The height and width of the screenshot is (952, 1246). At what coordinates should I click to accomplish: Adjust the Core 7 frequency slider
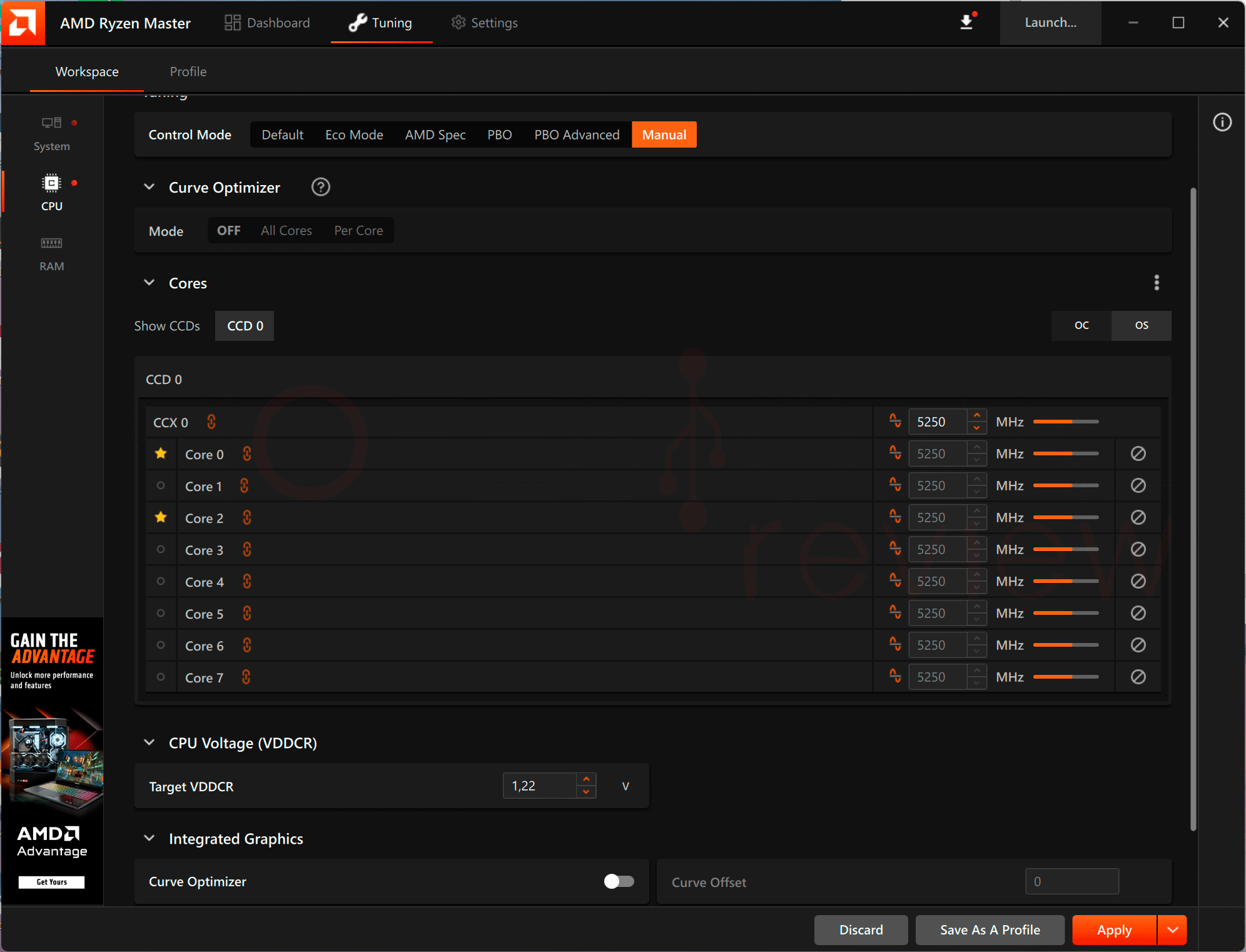pyautogui.click(x=1066, y=677)
